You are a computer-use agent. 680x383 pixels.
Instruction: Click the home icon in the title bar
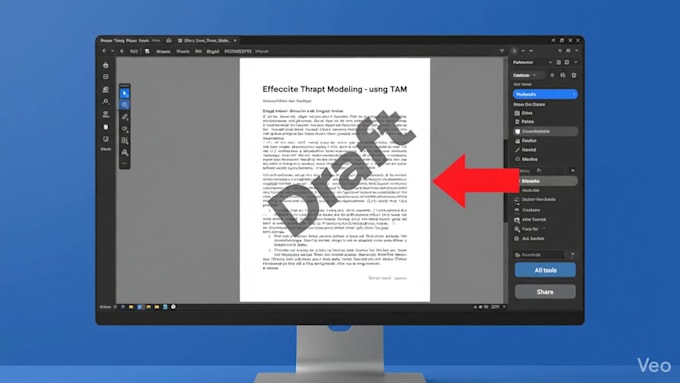click(x=169, y=40)
